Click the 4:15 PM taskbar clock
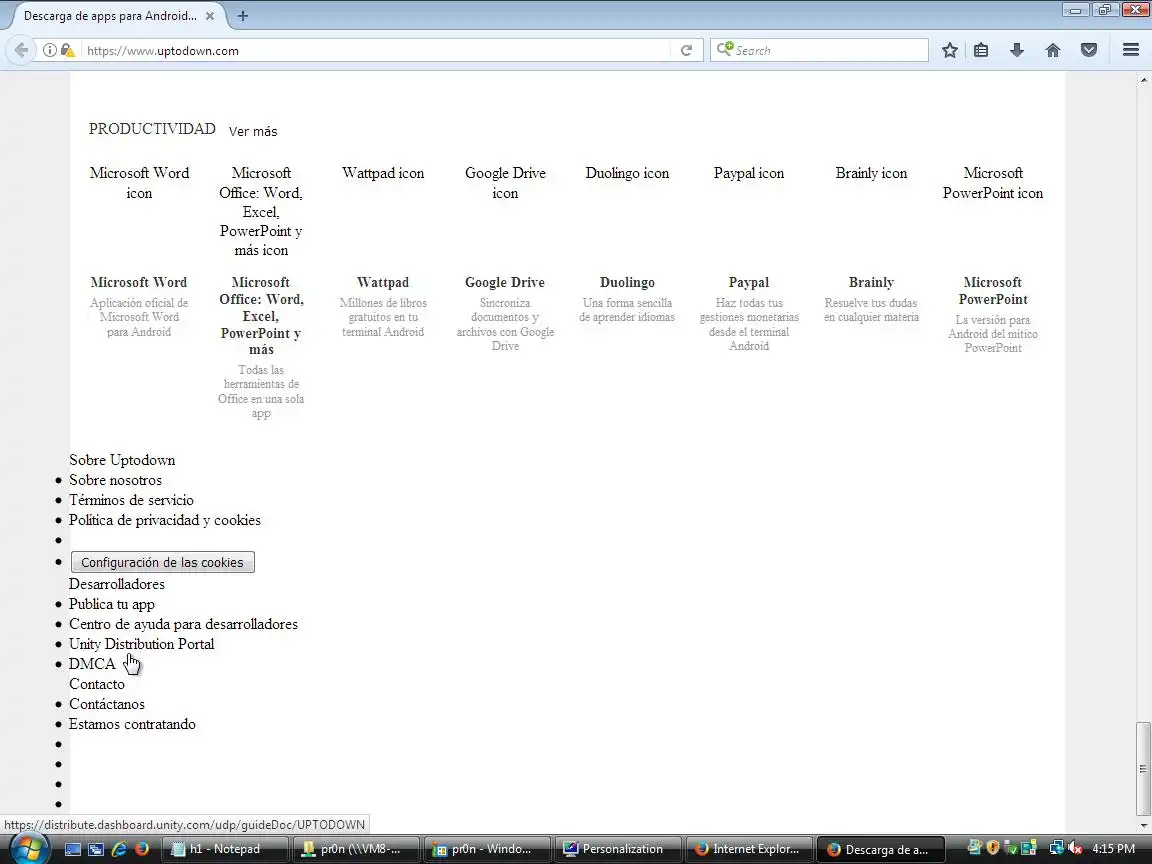1152x864 pixels. click(x=1113, y=849)
